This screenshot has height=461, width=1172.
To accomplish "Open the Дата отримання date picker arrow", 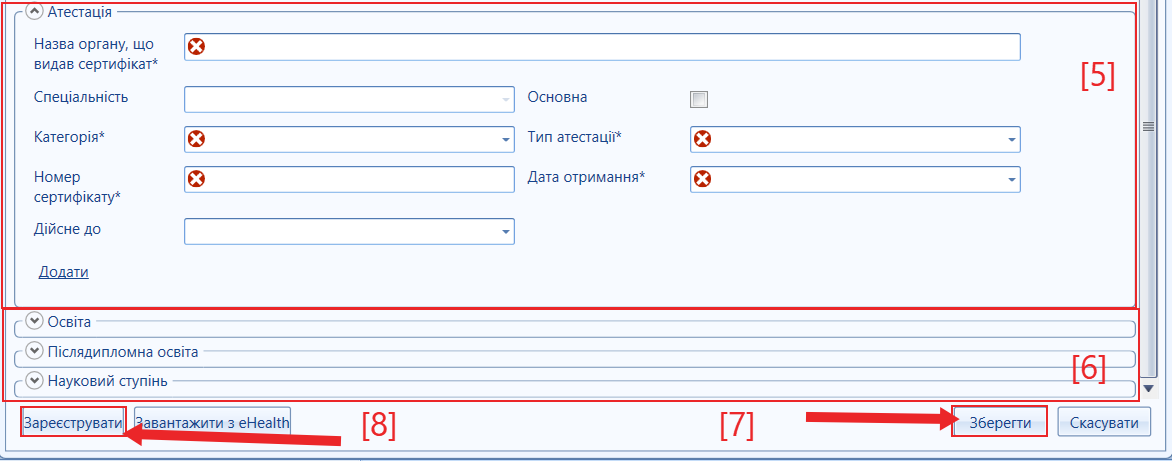I will coord(1011,180).
